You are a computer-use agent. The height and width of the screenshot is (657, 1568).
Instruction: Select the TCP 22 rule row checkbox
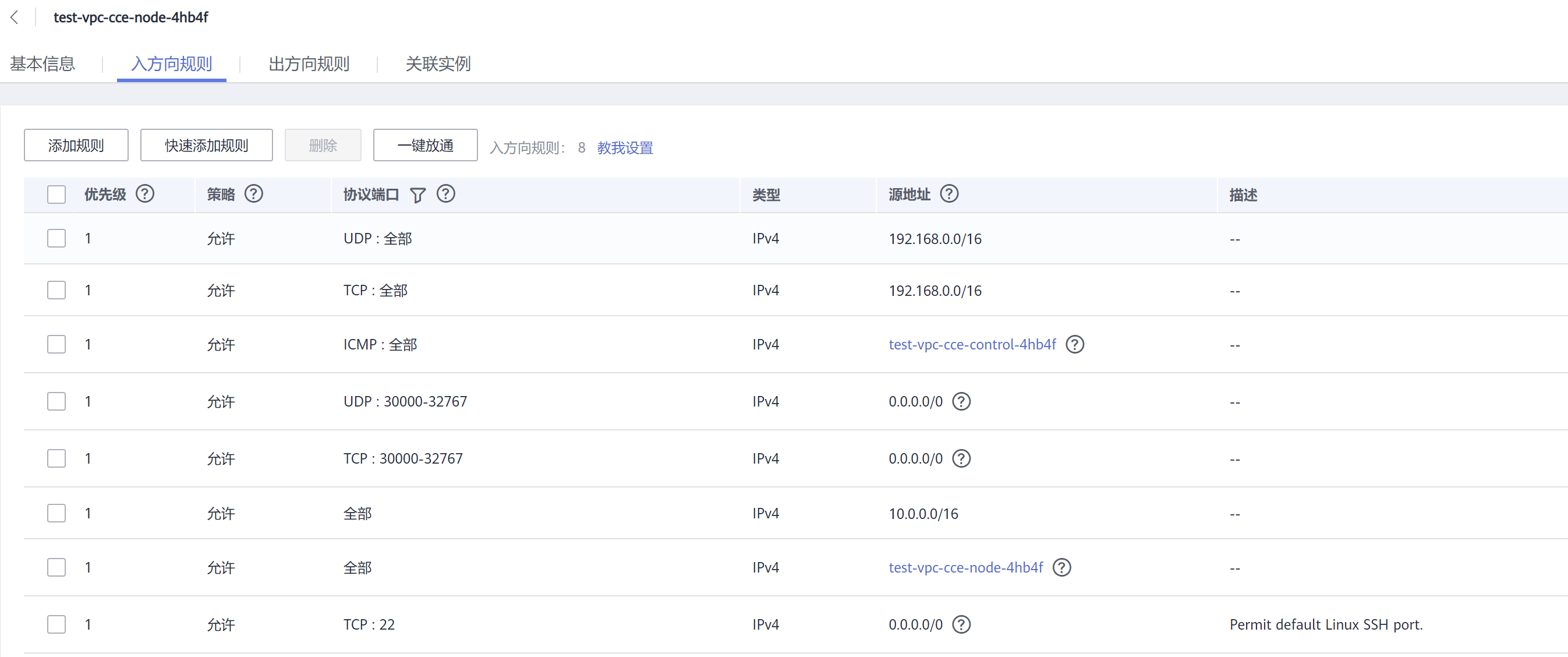click(56, 625)
